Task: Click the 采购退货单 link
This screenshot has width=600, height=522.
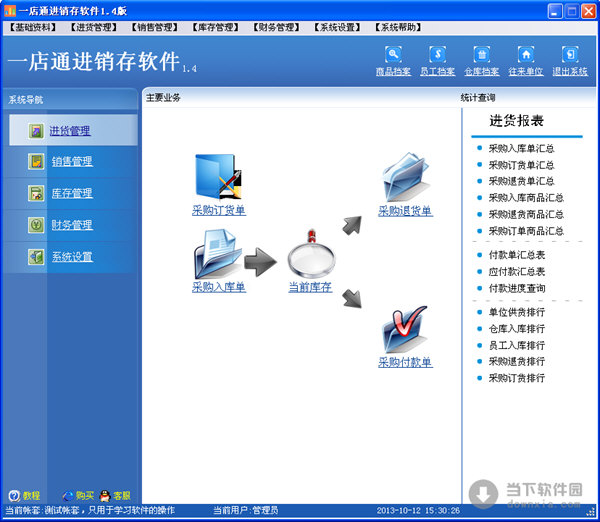Action: 405,211
